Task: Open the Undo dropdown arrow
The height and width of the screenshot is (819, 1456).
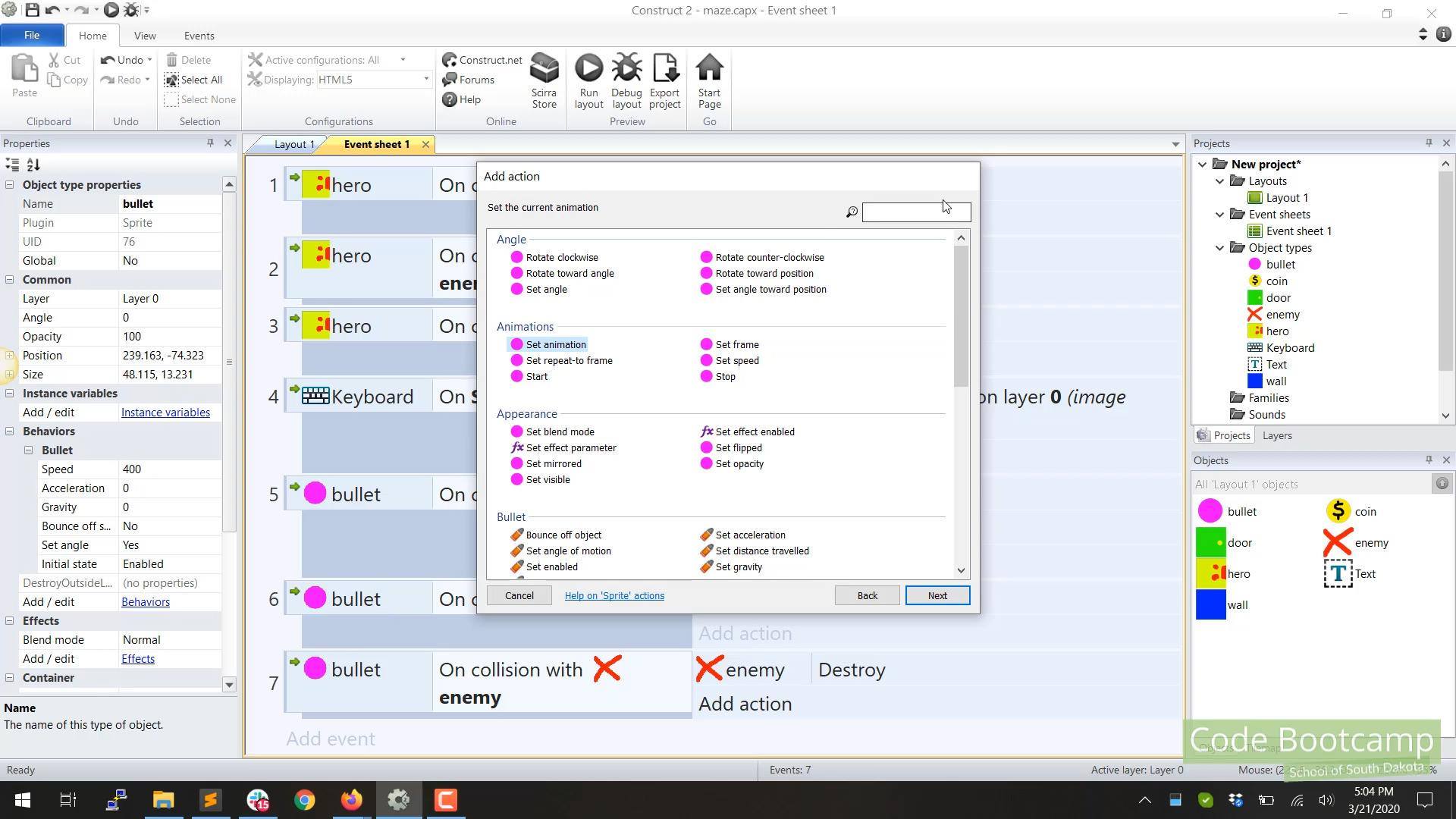Action: tap(149, 60)
